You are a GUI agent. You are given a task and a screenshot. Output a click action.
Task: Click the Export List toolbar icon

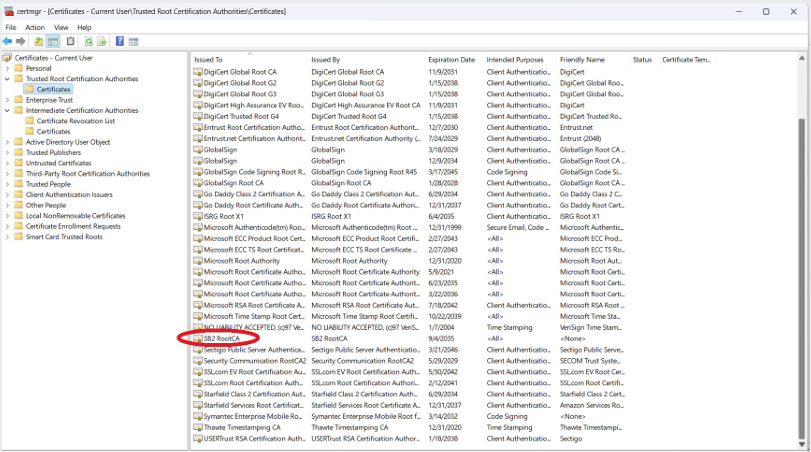102,41
